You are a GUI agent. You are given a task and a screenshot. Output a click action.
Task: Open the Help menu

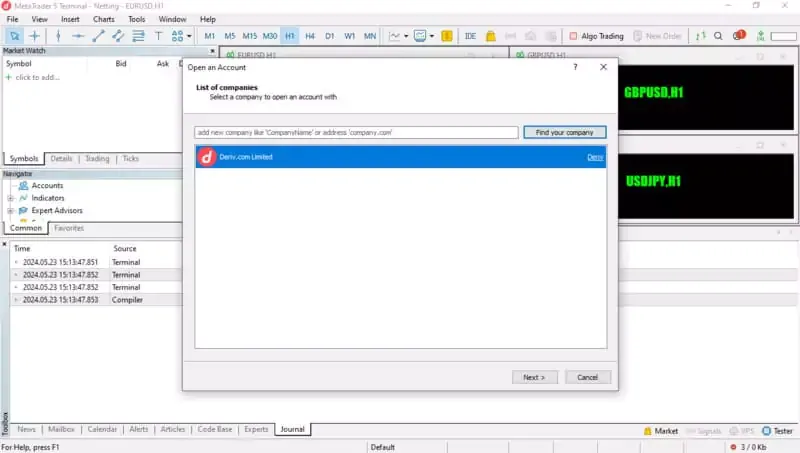pos(208,19)
